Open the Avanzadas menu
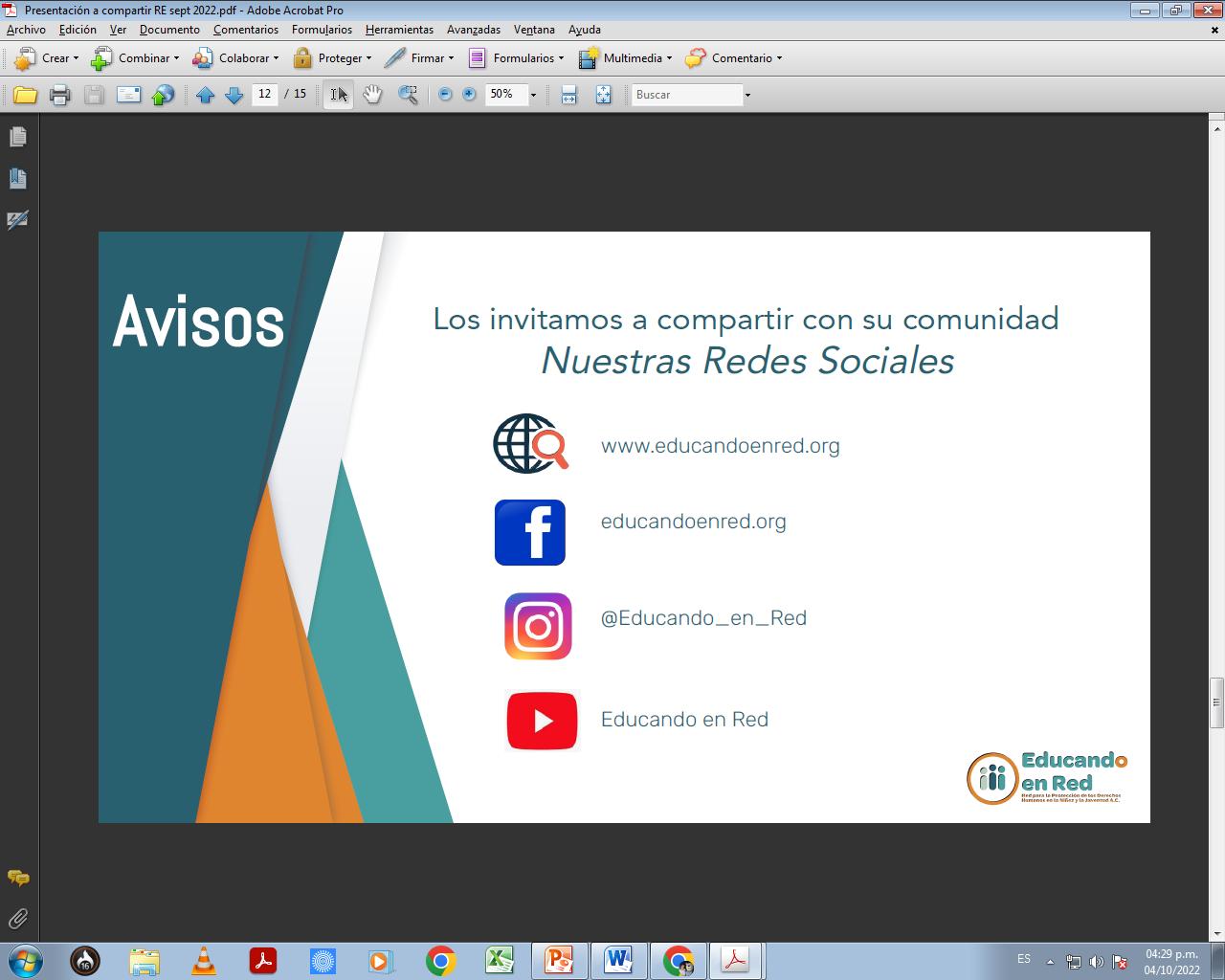Viewport: 1225px width, 980px height. click(474, 30)
